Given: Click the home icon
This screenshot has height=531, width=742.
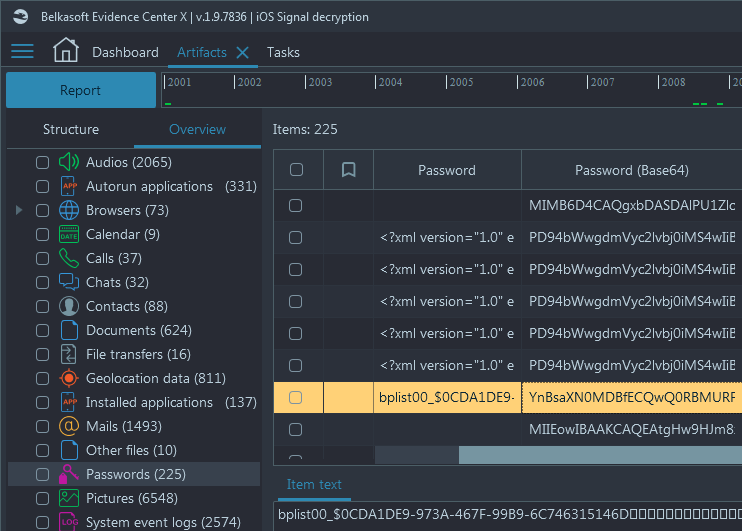Looking at the screenshot, I should (x=65, y=50).
